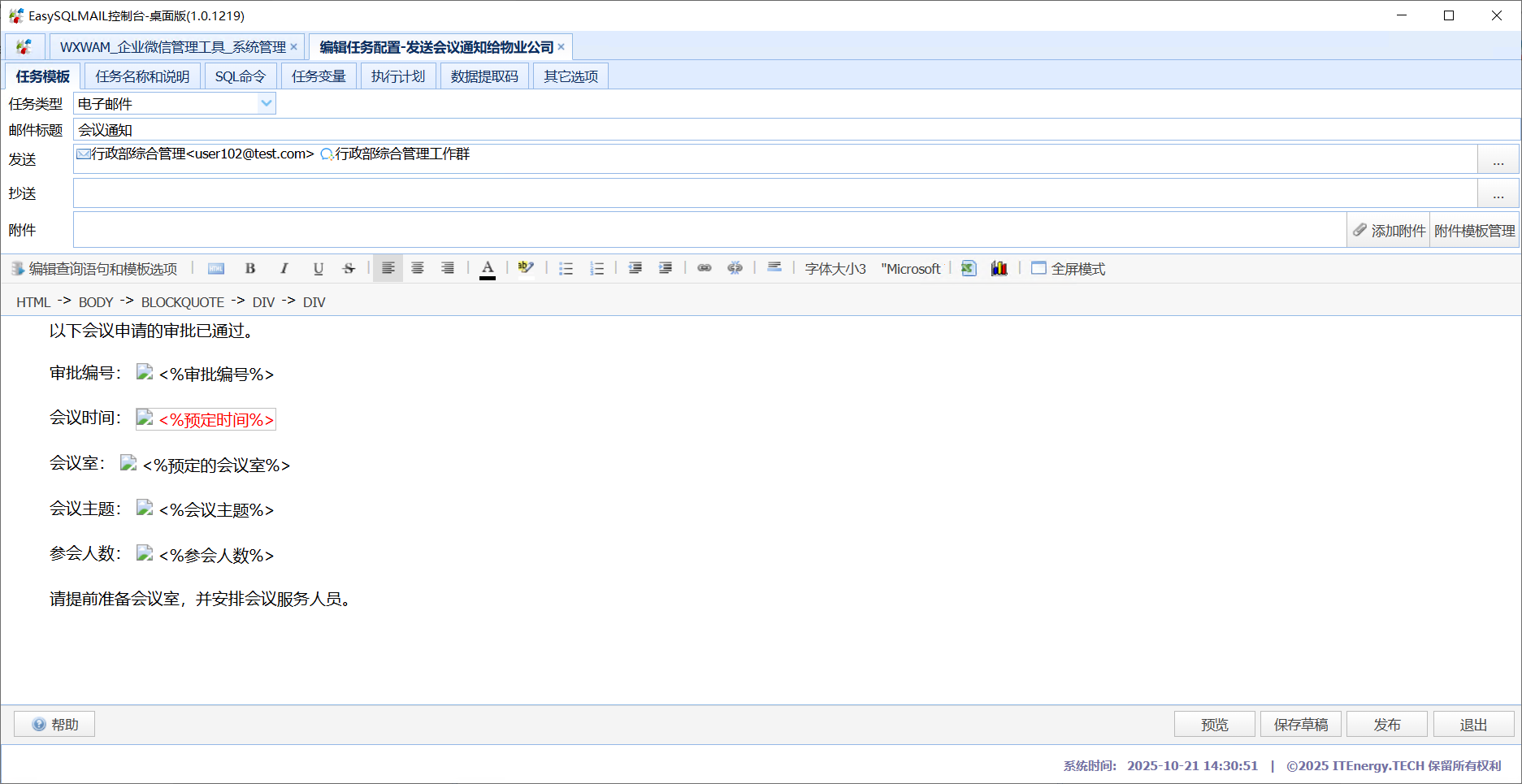Click the insert hyperlink icon
This screenshot has width=1522, height=784.
(705, 268)
